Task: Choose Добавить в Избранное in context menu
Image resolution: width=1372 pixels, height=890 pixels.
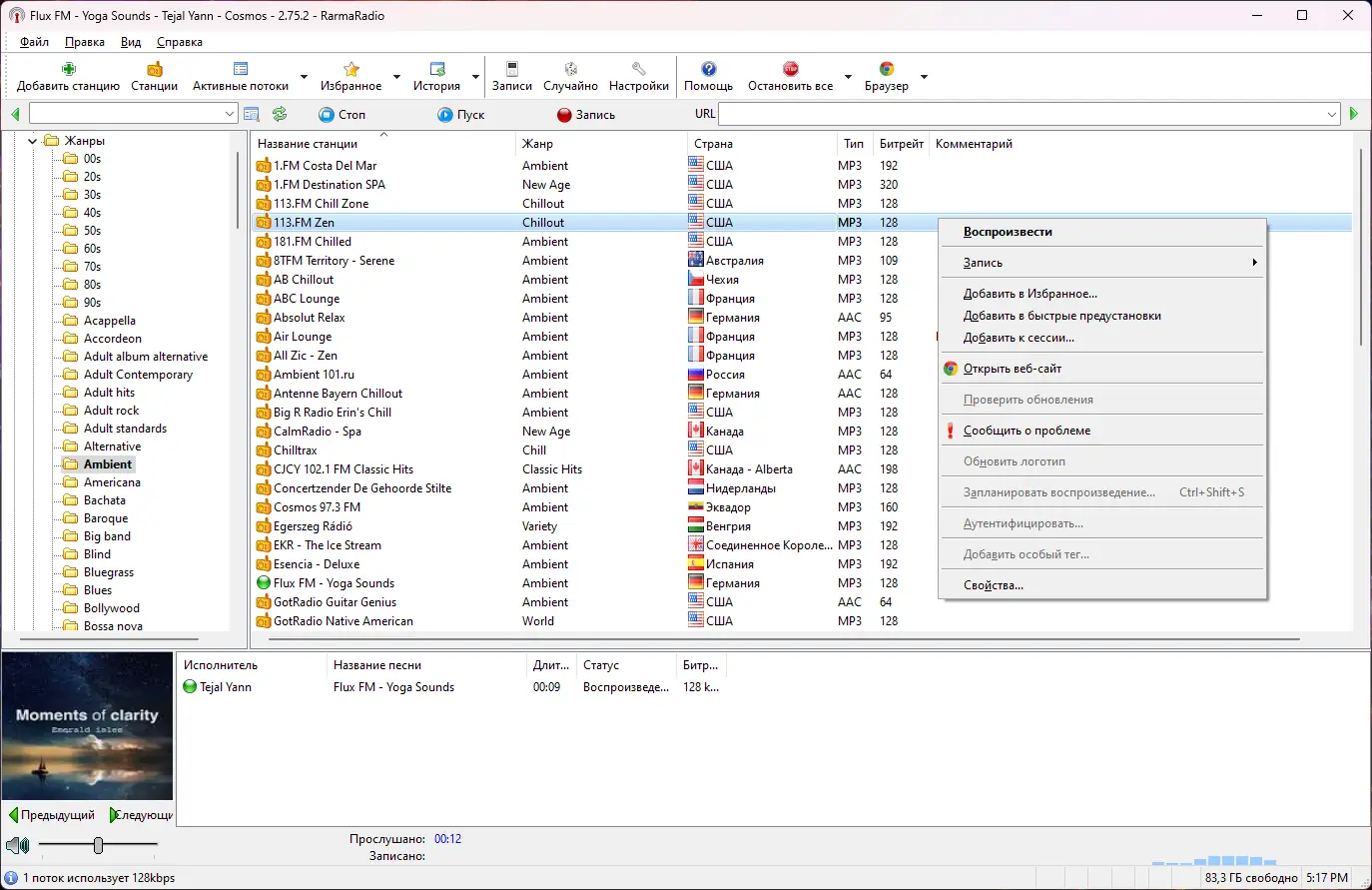Action: [x=1102, y=294]
